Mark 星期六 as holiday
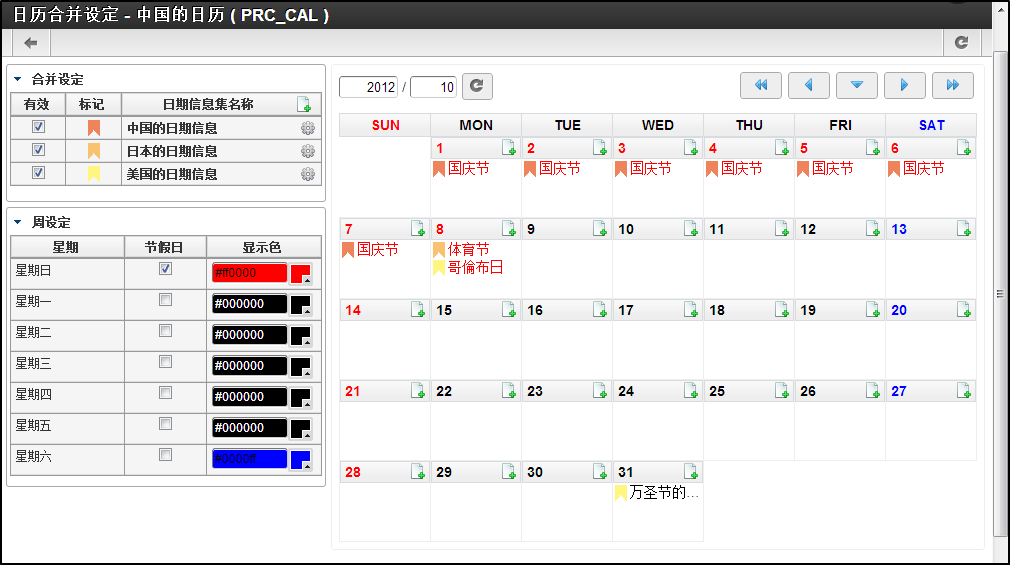 [x=166, y=454]
